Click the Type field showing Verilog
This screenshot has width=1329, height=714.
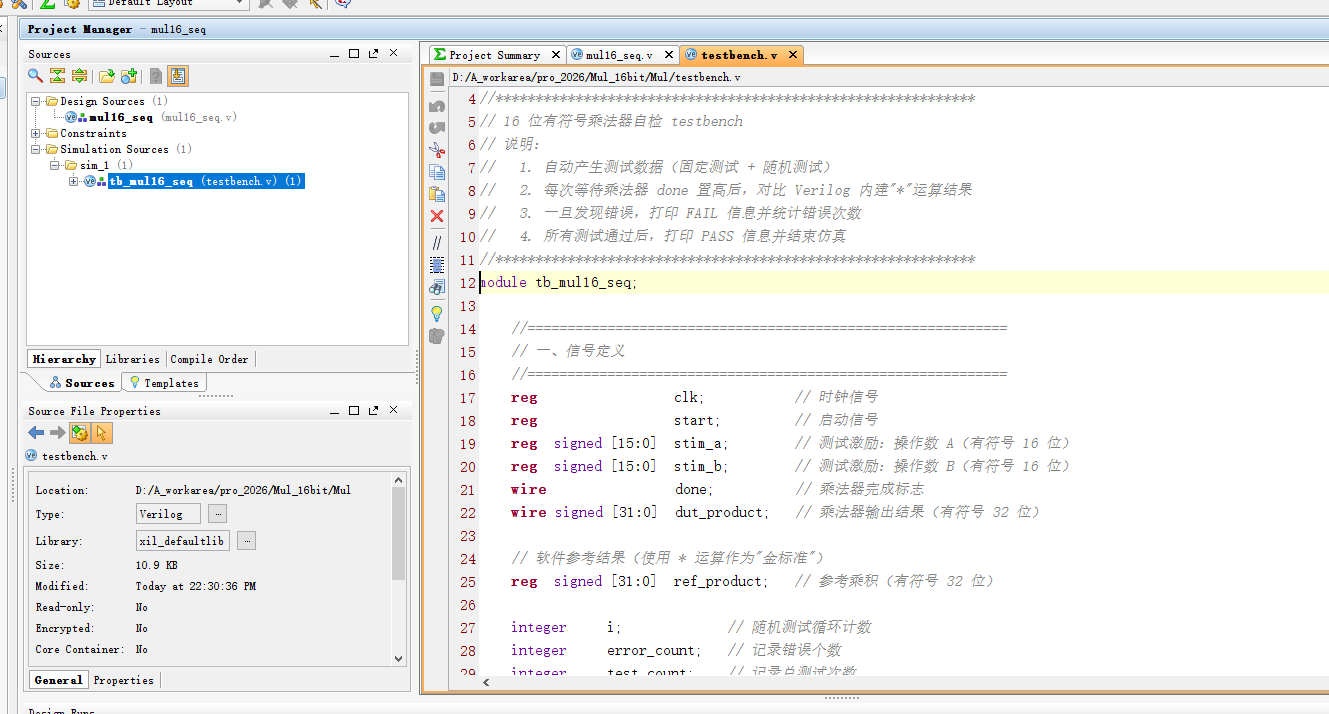(x=168, y=514)
